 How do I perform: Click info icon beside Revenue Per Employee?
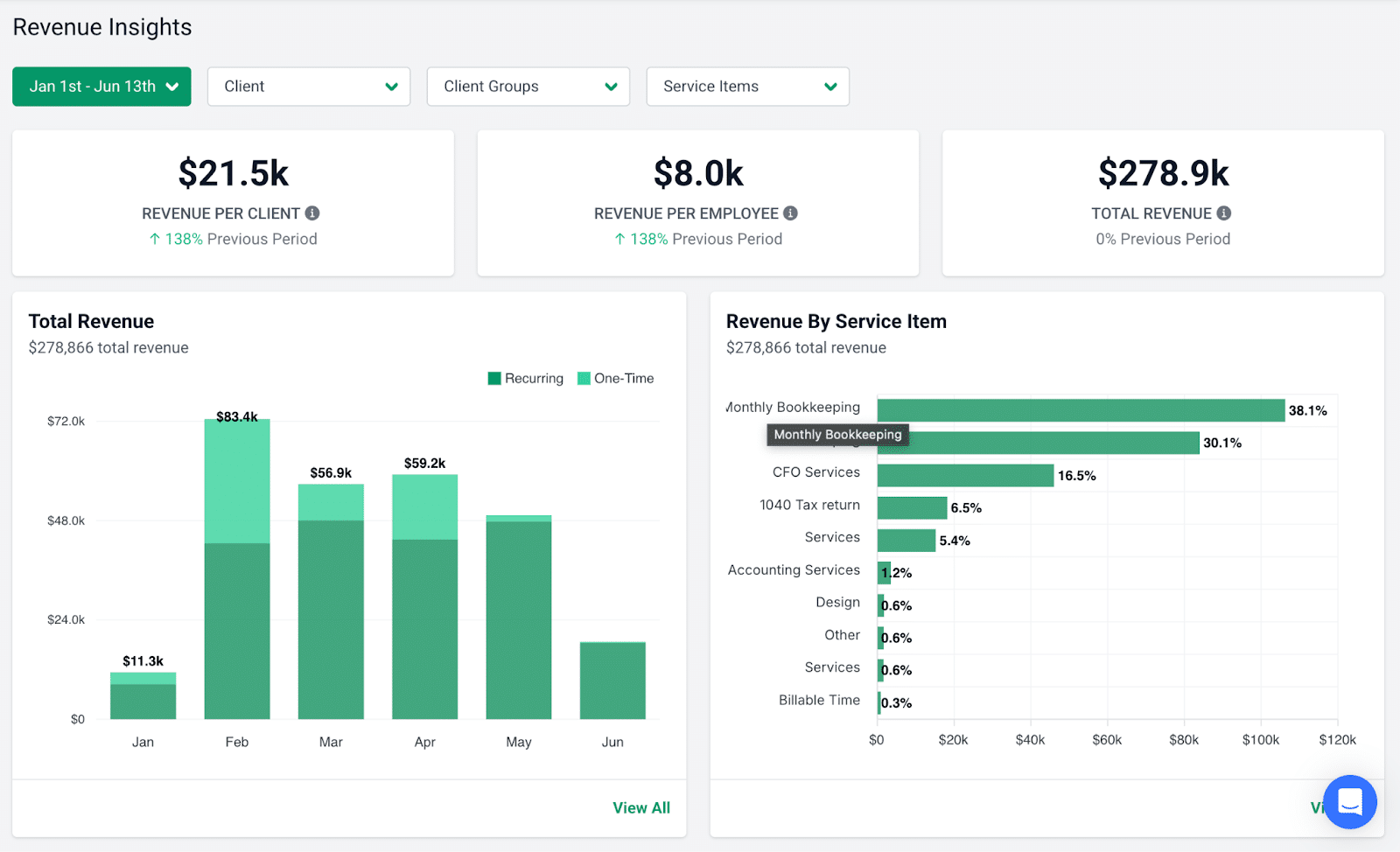pyautogui.click(x=790, y=213)
